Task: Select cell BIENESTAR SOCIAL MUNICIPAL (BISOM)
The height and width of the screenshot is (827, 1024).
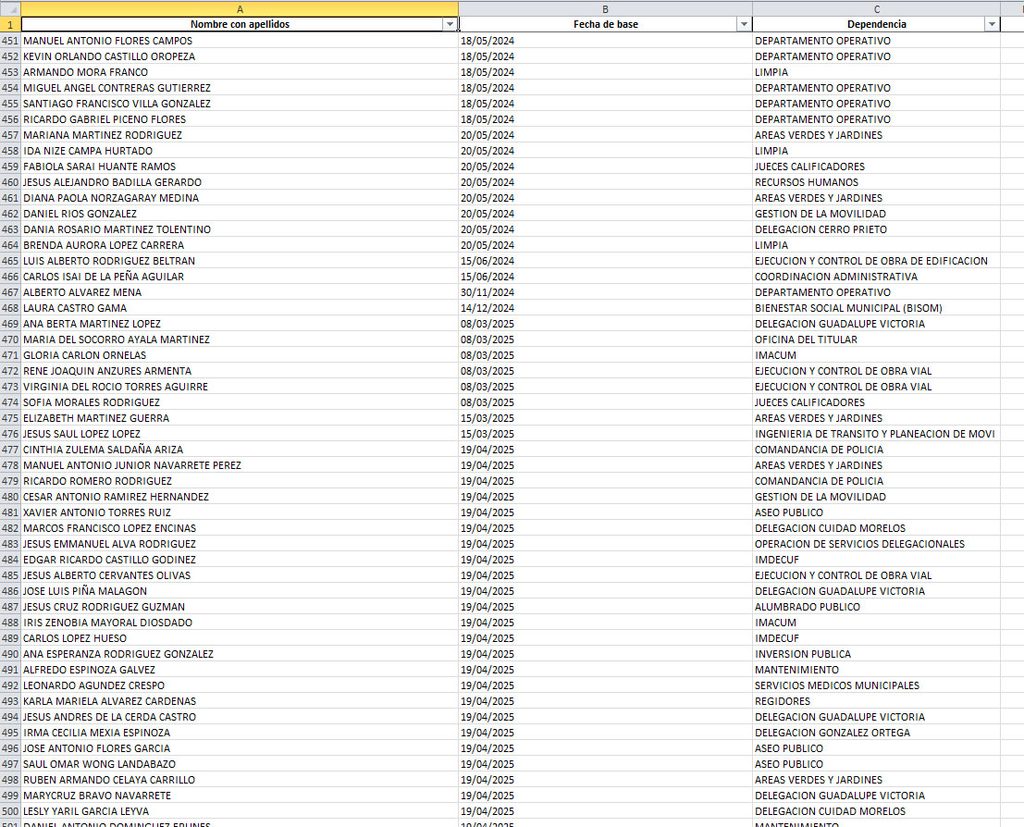Action: click(876, 308)
